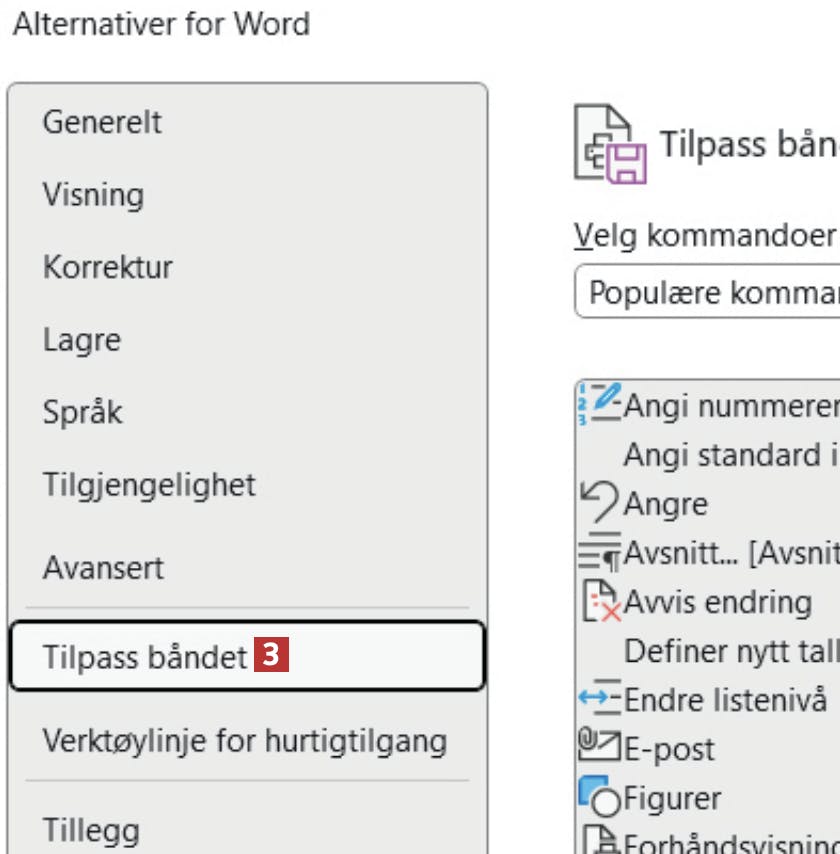Select 'Definer nytt tall' command row
The height and width of the screenshot is (854, 840).
coord(708,650)
